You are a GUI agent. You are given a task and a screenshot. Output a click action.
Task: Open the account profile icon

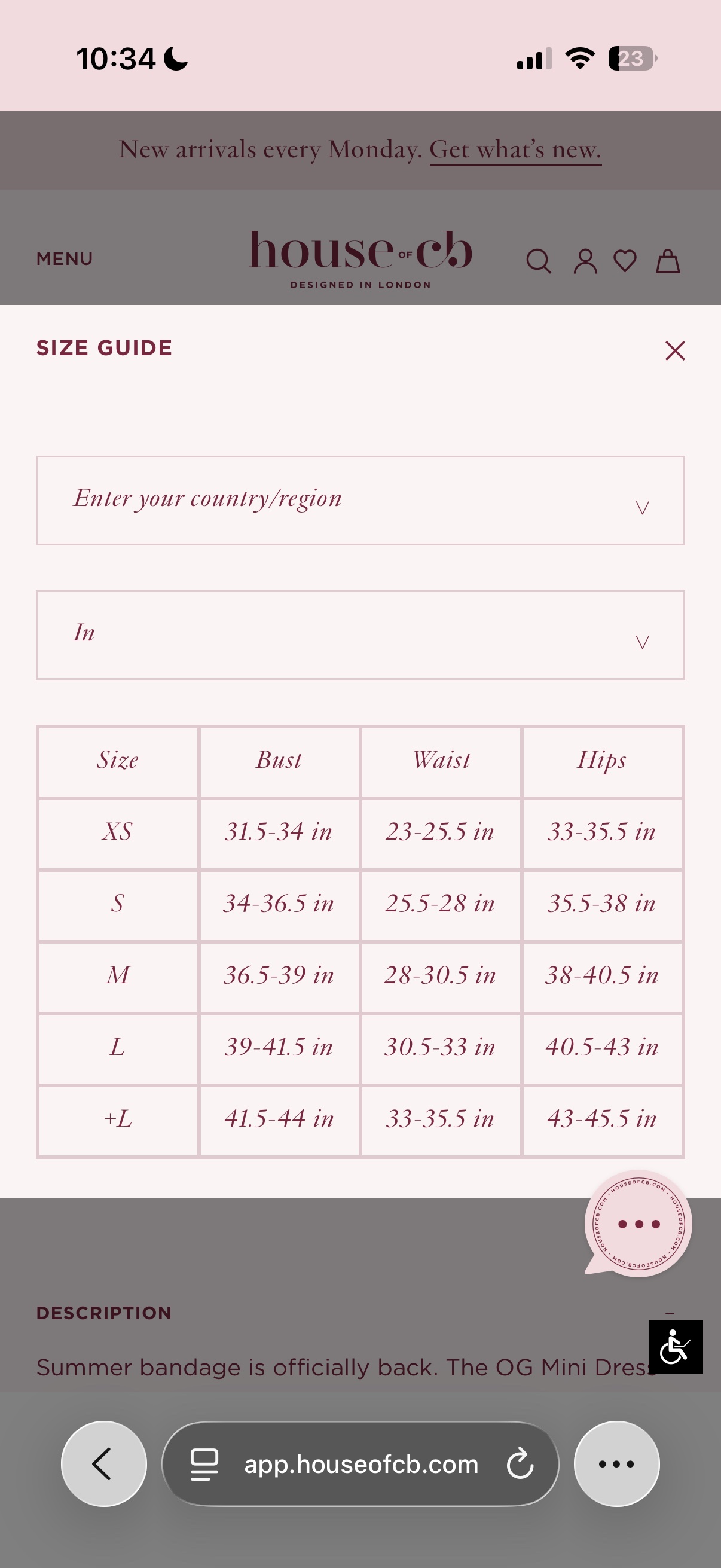coord(585,261)
